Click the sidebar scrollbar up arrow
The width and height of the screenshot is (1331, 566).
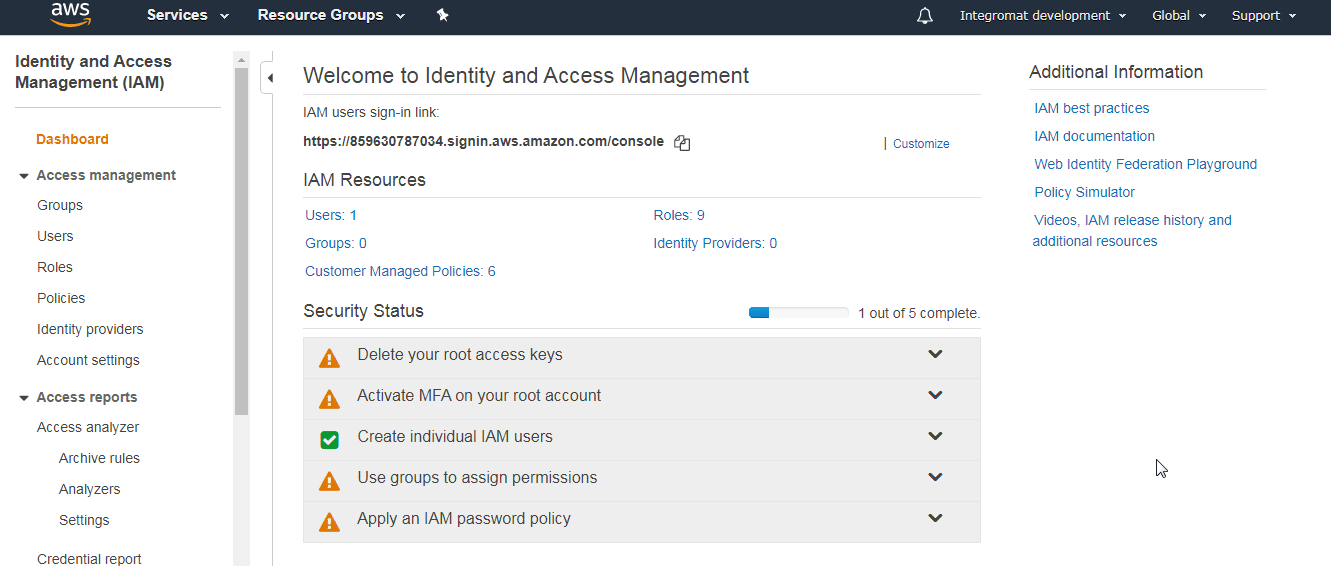pos(241,60)
